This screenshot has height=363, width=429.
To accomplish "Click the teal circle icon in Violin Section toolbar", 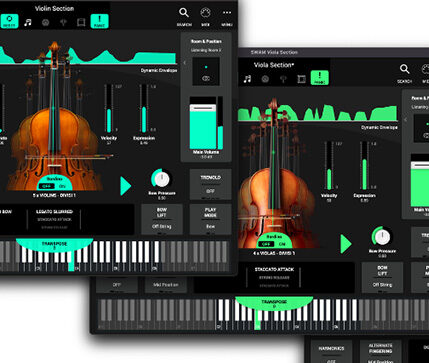I will [x=9, y=21].
